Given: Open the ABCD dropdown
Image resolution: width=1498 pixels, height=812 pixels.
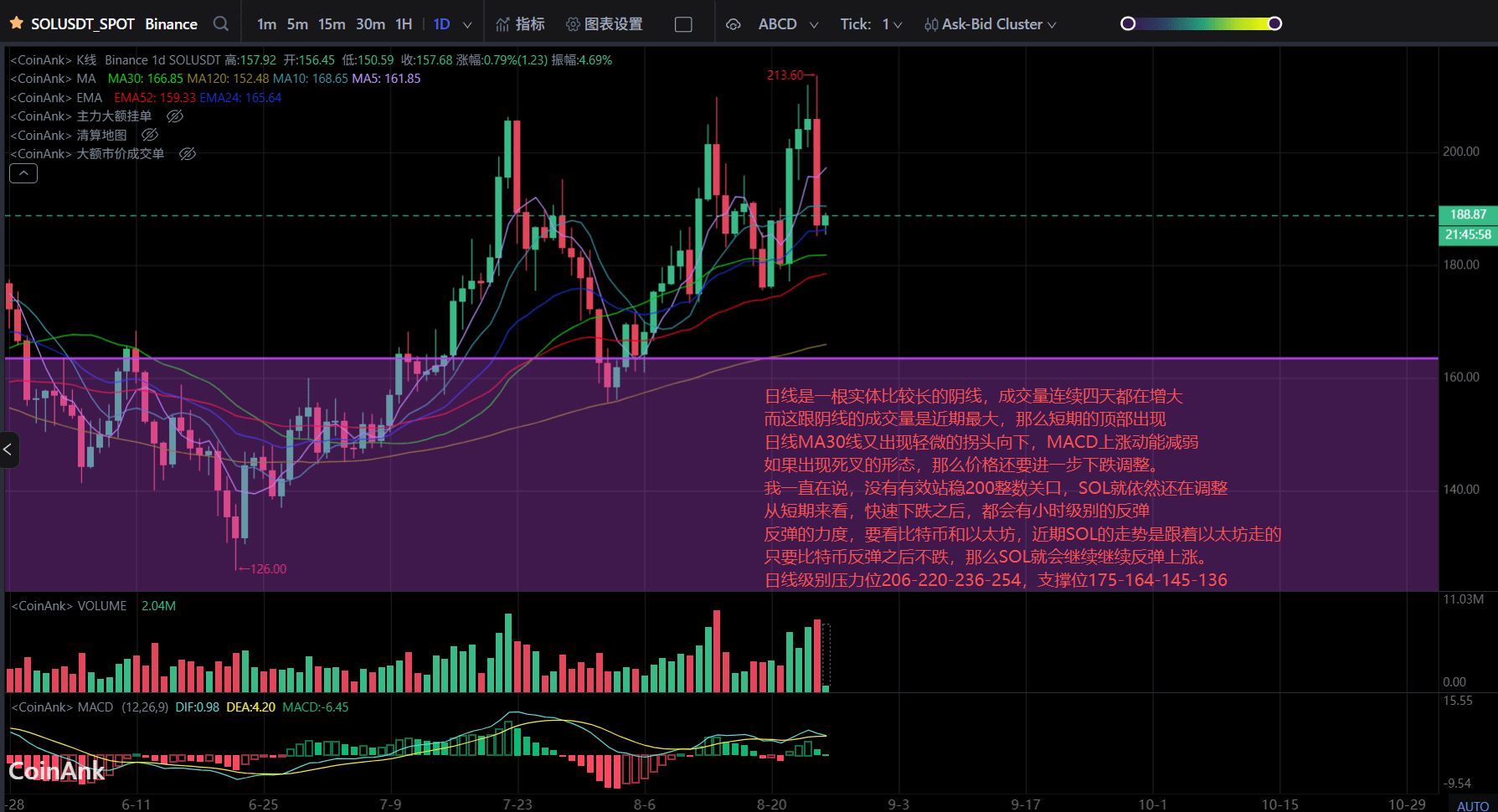Looking at the screenshot, I should [x=788, y=24].
